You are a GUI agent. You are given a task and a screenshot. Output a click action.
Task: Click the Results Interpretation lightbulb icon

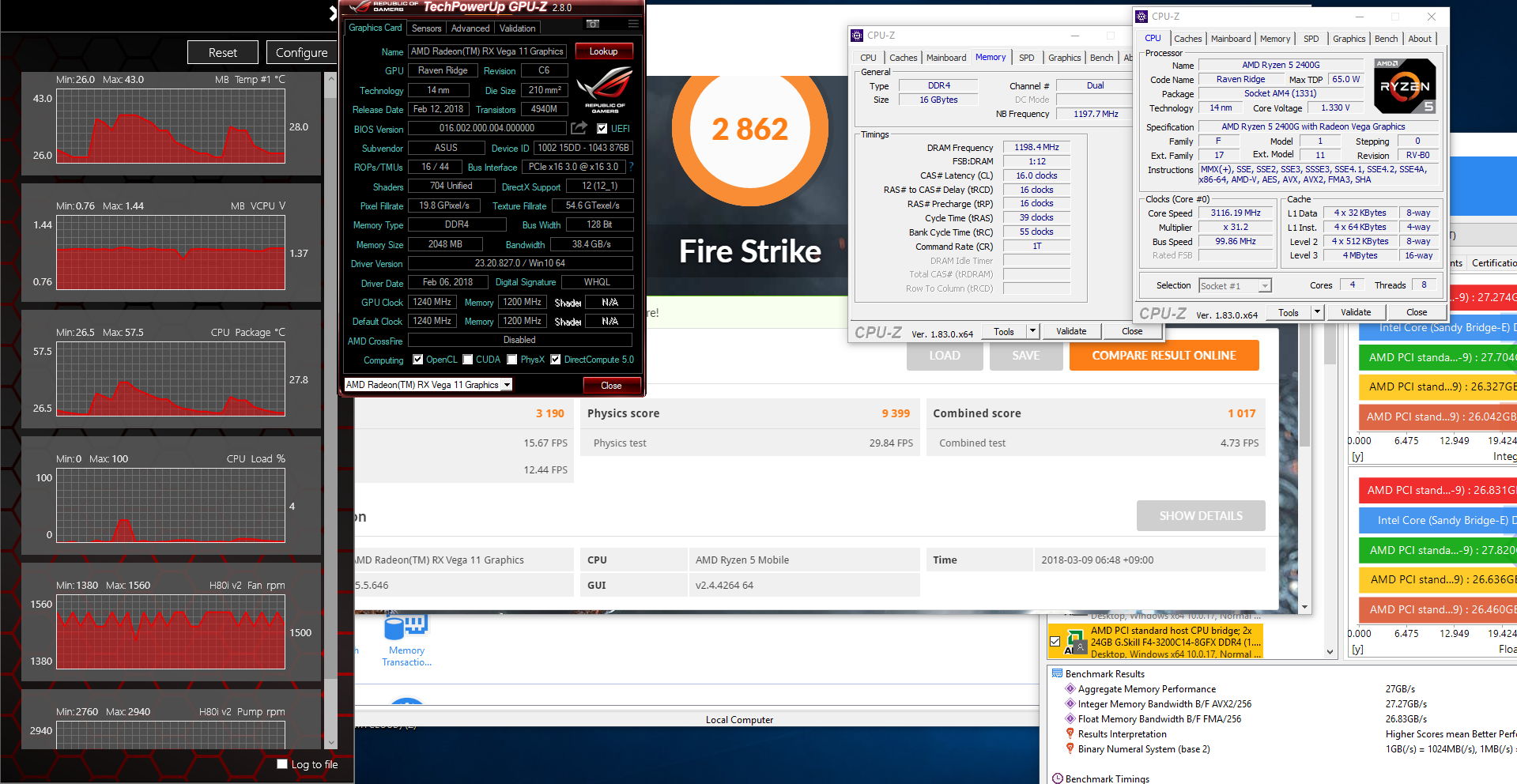click(x=1070, y=733)
